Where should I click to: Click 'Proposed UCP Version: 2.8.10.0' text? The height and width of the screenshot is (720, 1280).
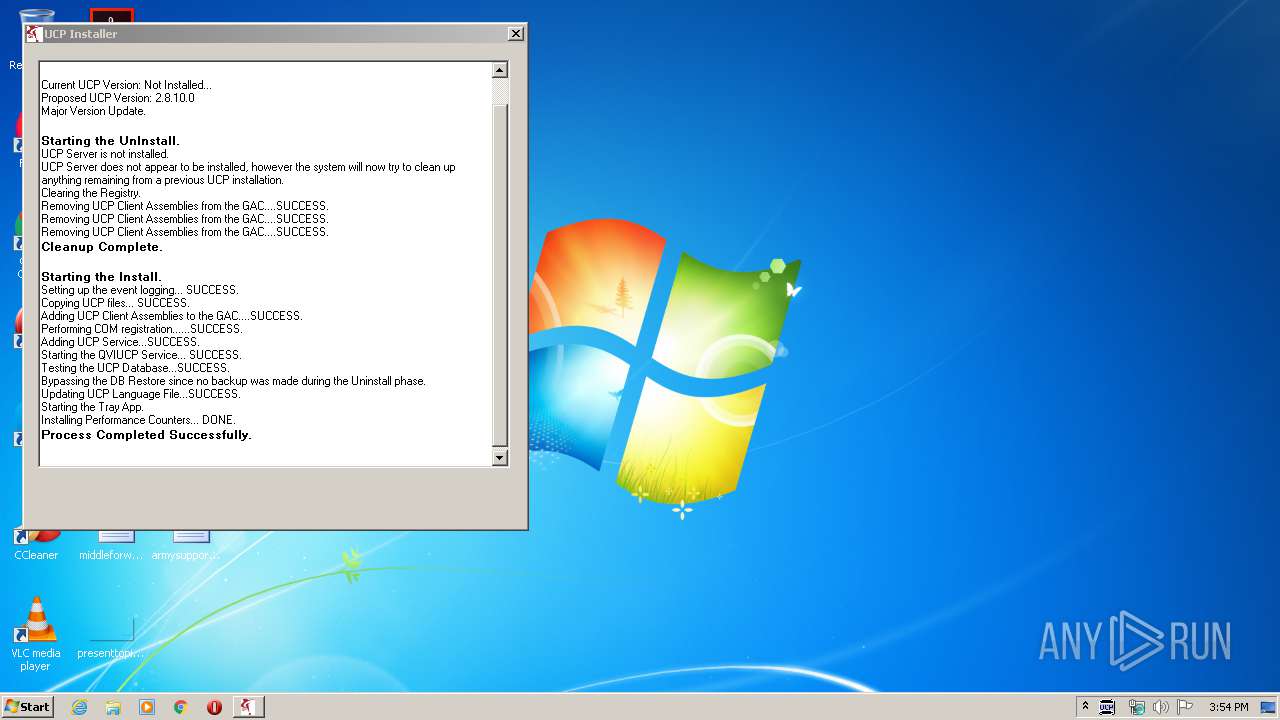click(x=118, y=98)
